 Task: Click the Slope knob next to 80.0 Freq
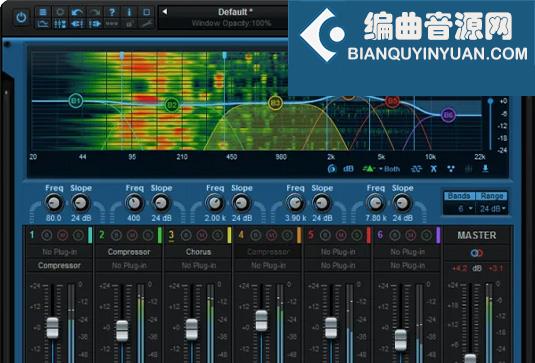(81, 203)
